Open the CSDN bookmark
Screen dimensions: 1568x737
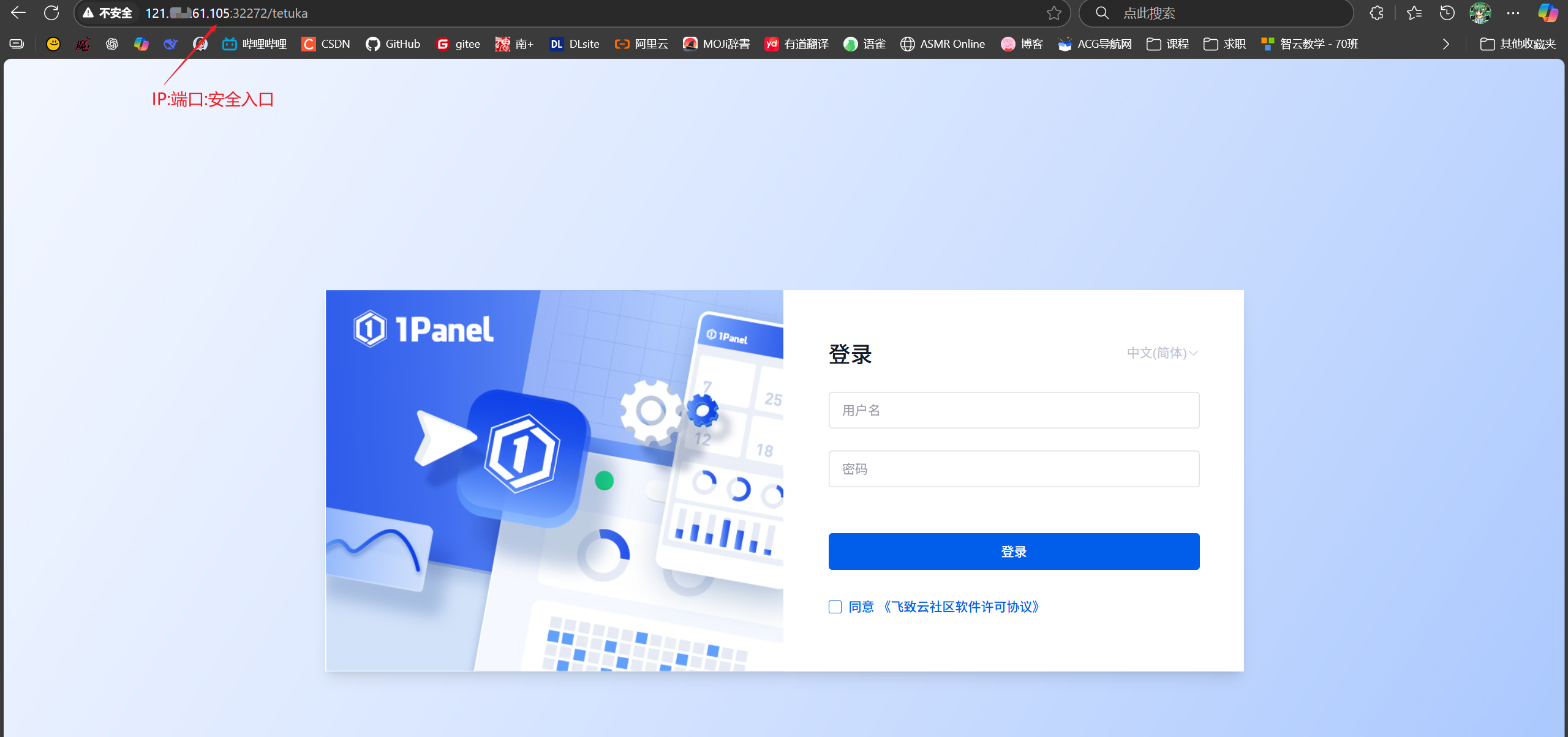(326, 43)
